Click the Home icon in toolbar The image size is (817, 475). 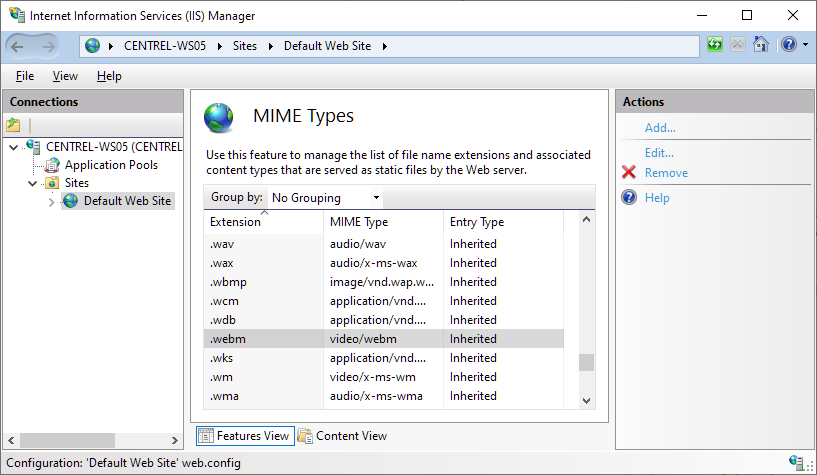[761, 45]
